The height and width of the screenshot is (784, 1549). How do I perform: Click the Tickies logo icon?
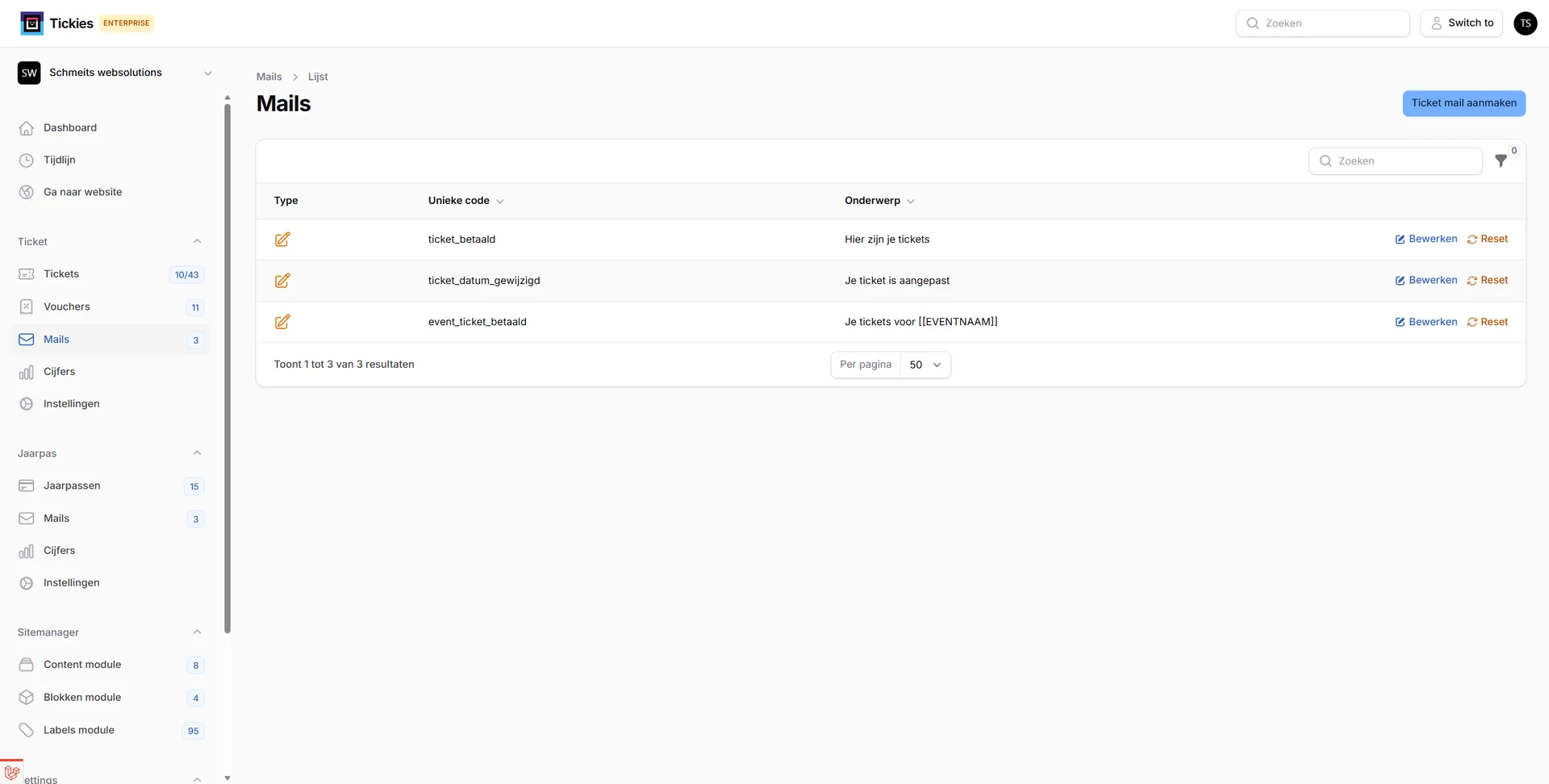tap(31, 23)
